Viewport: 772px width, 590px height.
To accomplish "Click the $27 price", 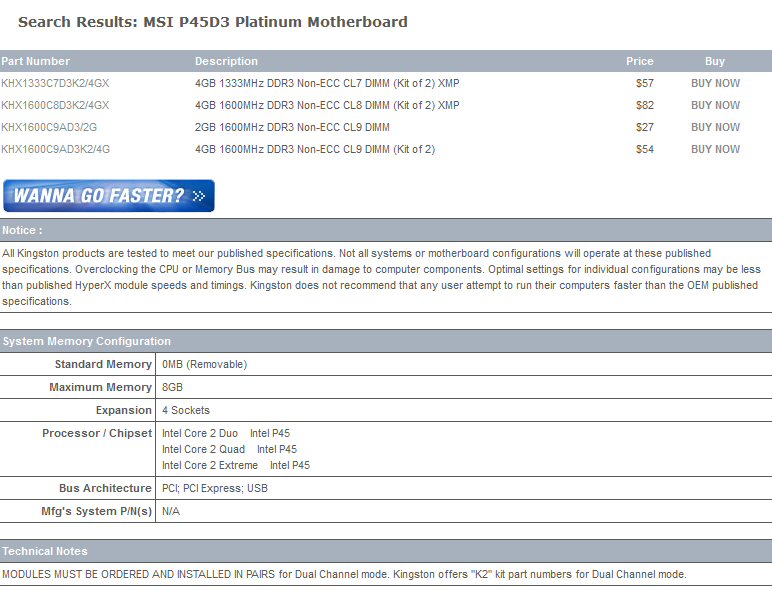I will point(644,128).
